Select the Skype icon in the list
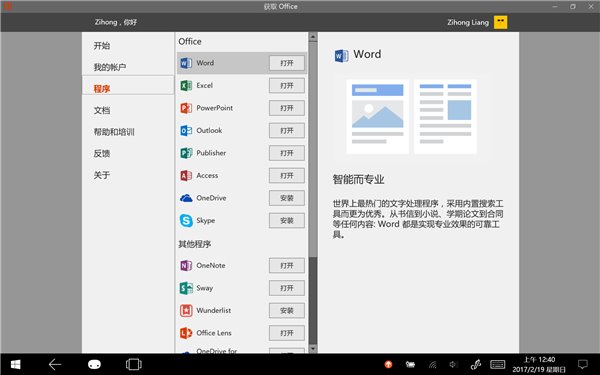Screen dimensions: 600x375 pyautogui.click(x=186, y=220)
